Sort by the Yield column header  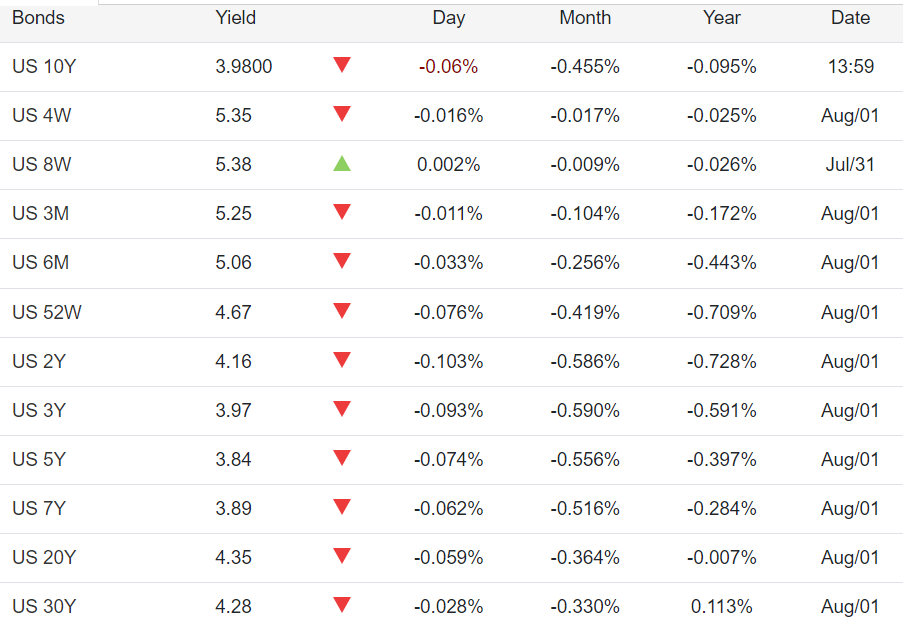click(236, 18)
